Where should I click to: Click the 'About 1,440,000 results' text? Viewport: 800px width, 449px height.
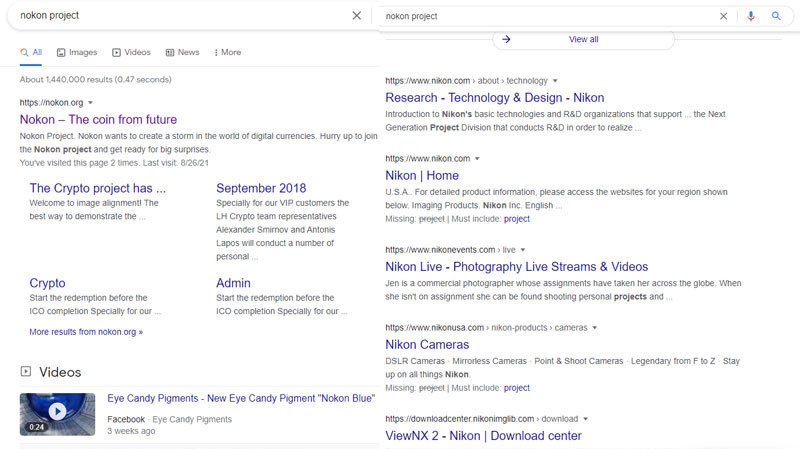tap(95, 80)
